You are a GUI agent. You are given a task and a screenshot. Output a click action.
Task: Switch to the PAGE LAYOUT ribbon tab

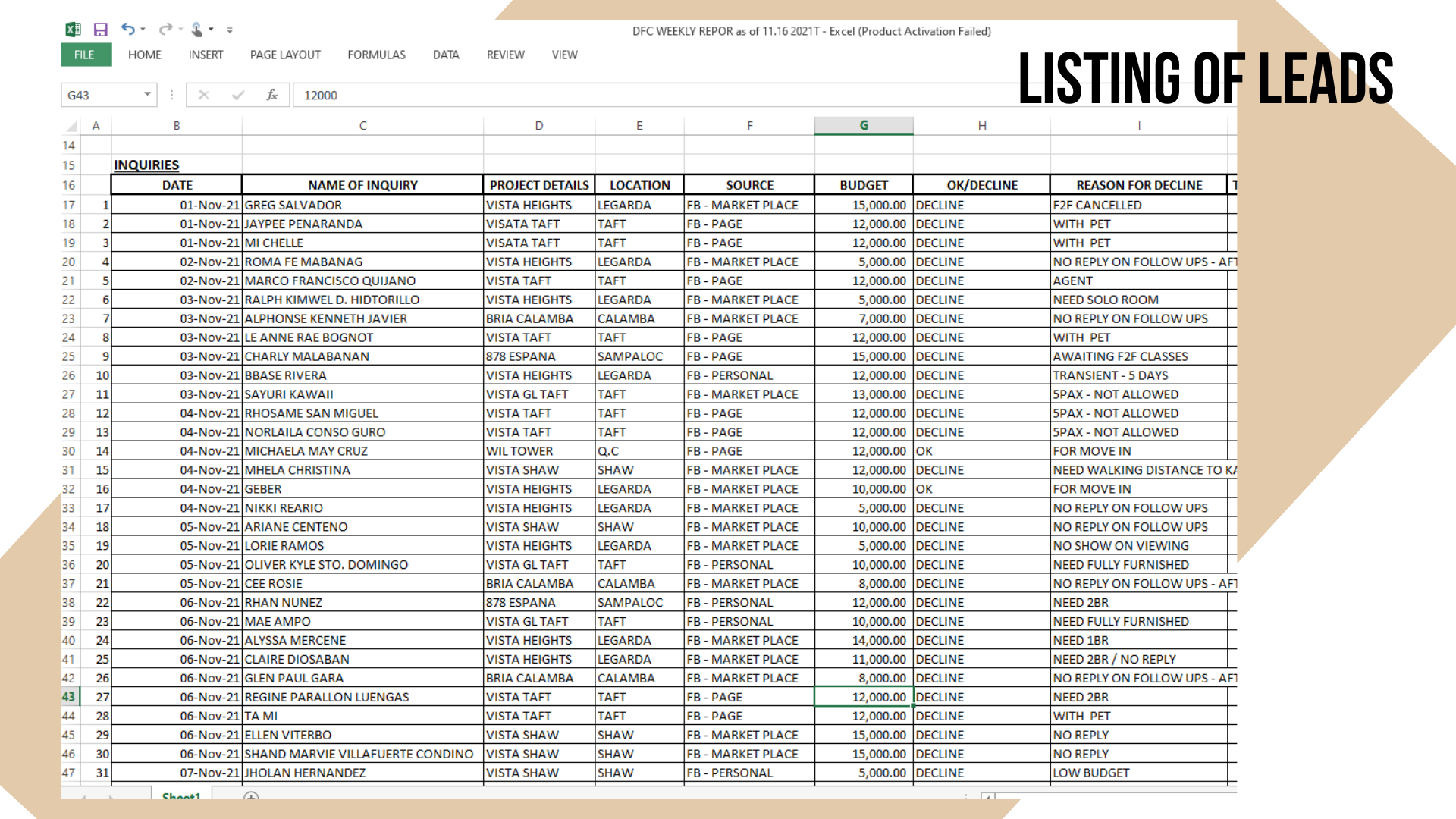[285, 55]
